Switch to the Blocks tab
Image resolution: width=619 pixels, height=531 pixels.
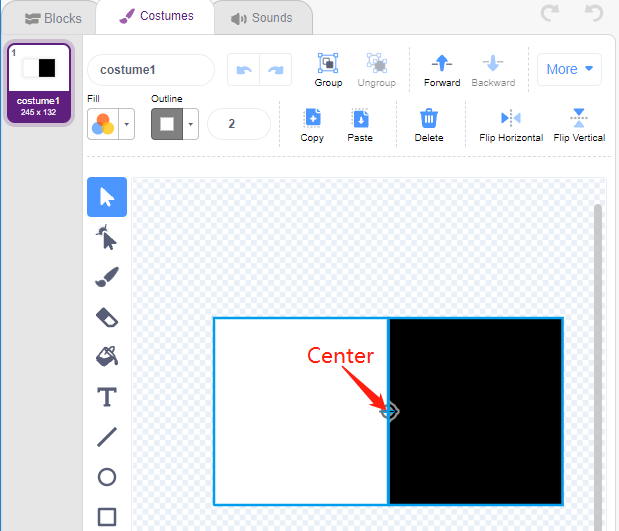point(53,18)
